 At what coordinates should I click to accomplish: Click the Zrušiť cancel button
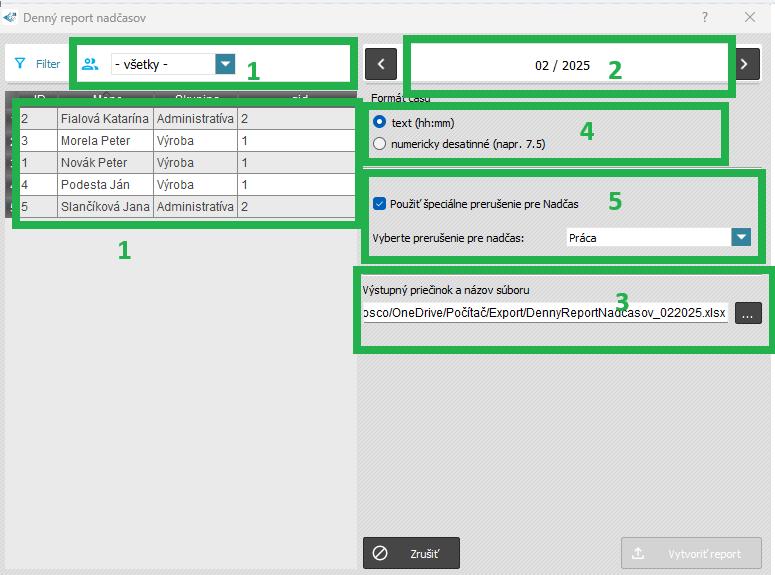[411, 553]
